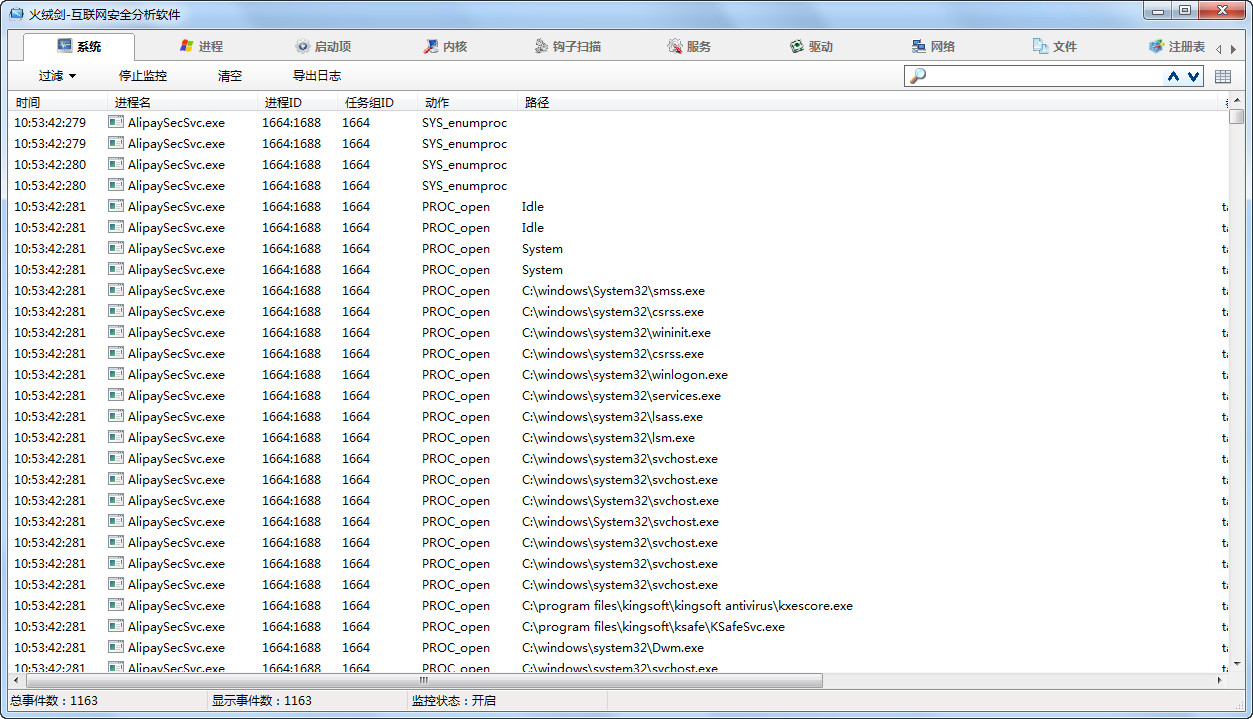Click the 总事件数：1163 status text
The height and width of the screenshot is (719, 1253).
pos(54,701)
